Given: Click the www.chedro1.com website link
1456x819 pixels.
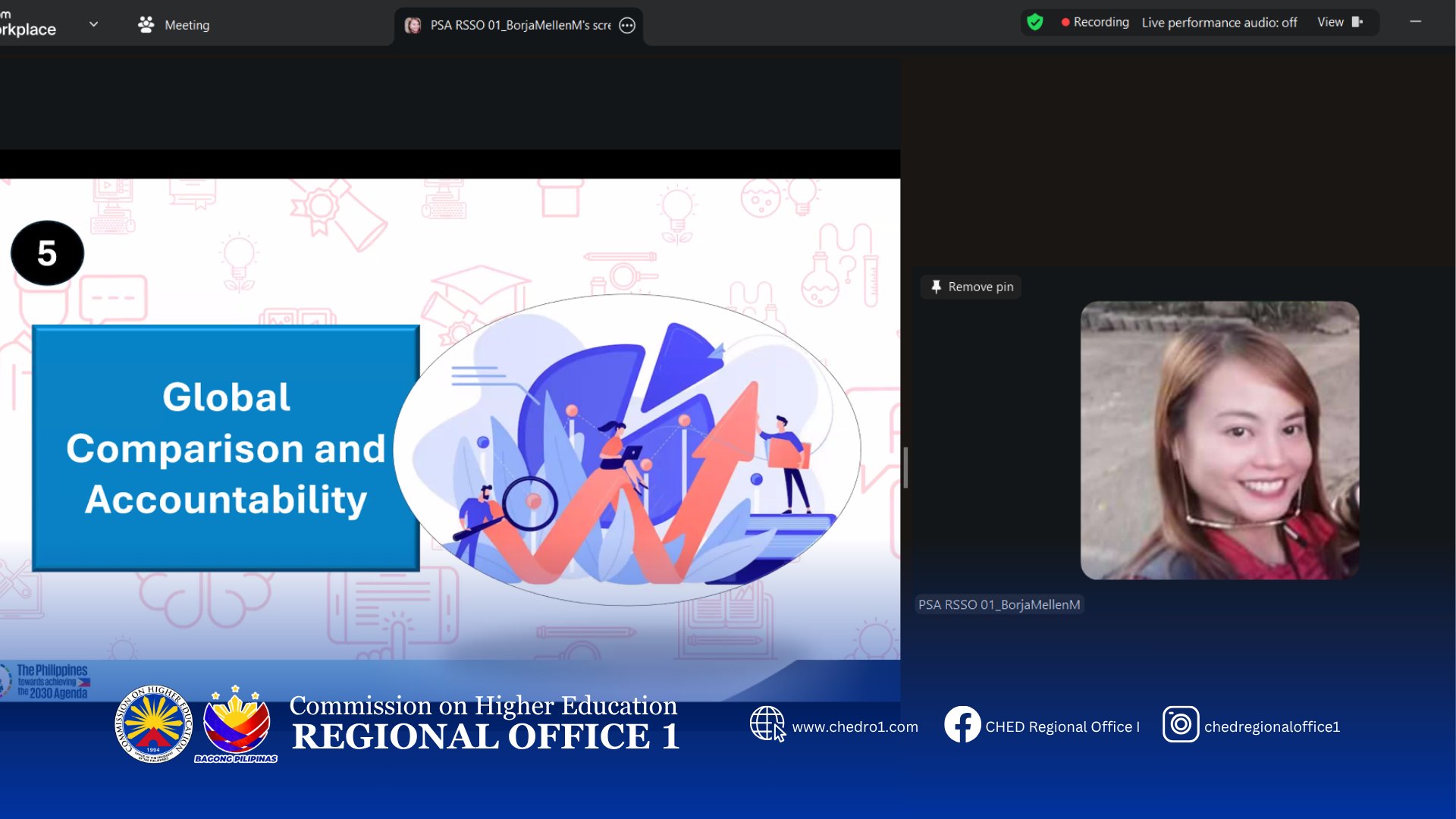Looking at the screenshot, I should [x=855, y=726].
